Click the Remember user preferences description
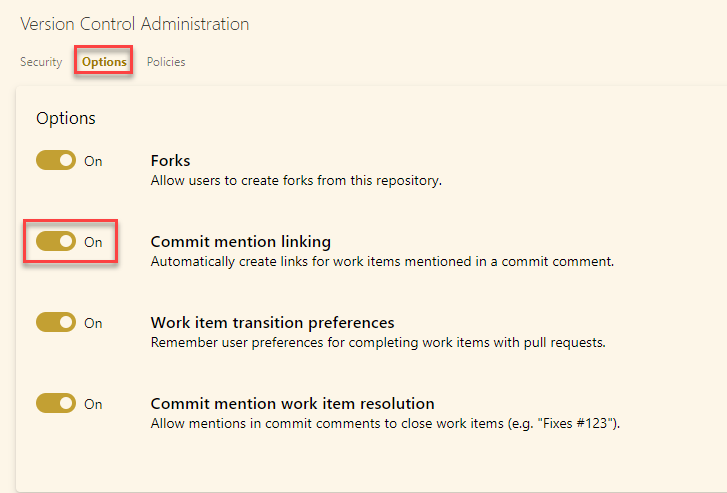The height and width of the screenshot is (493, 727). 378,343
